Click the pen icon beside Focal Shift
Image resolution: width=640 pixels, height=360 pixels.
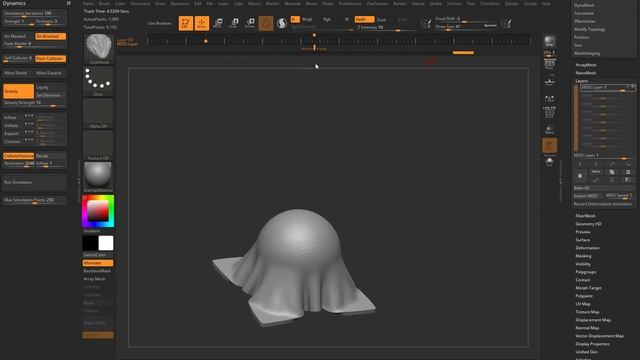tap(426, 23)
